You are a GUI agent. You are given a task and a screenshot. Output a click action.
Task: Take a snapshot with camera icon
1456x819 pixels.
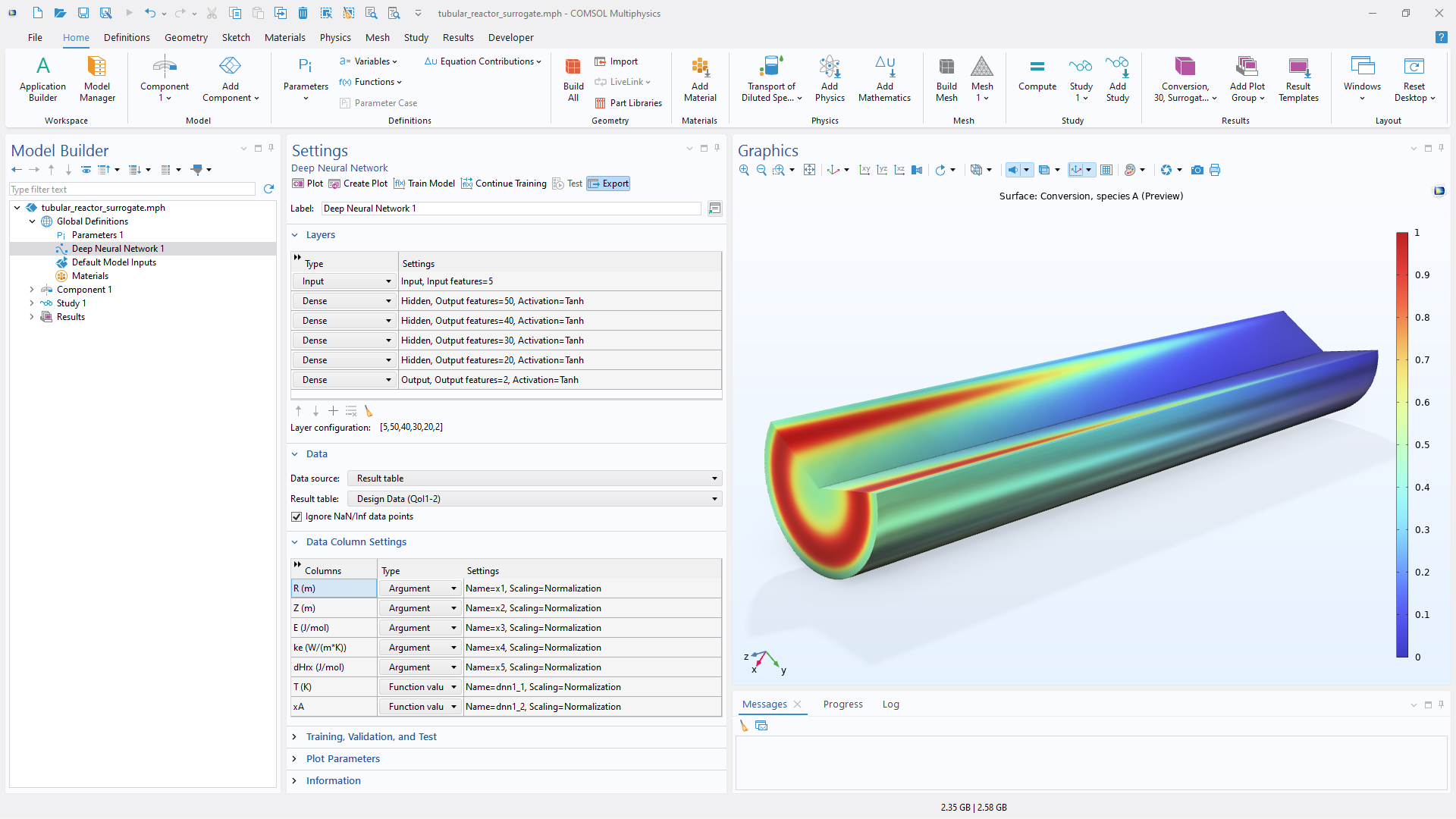[1197, 170]
